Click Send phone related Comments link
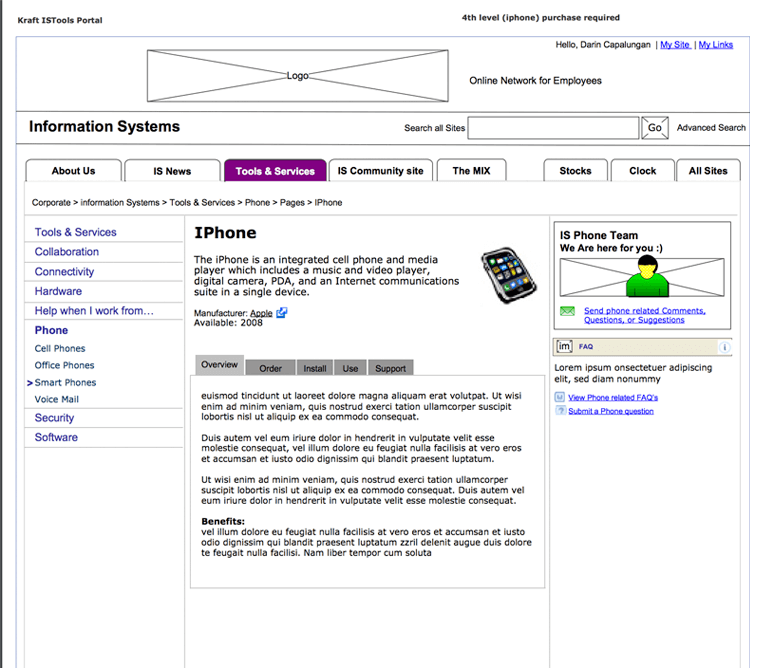 point(645,315)
